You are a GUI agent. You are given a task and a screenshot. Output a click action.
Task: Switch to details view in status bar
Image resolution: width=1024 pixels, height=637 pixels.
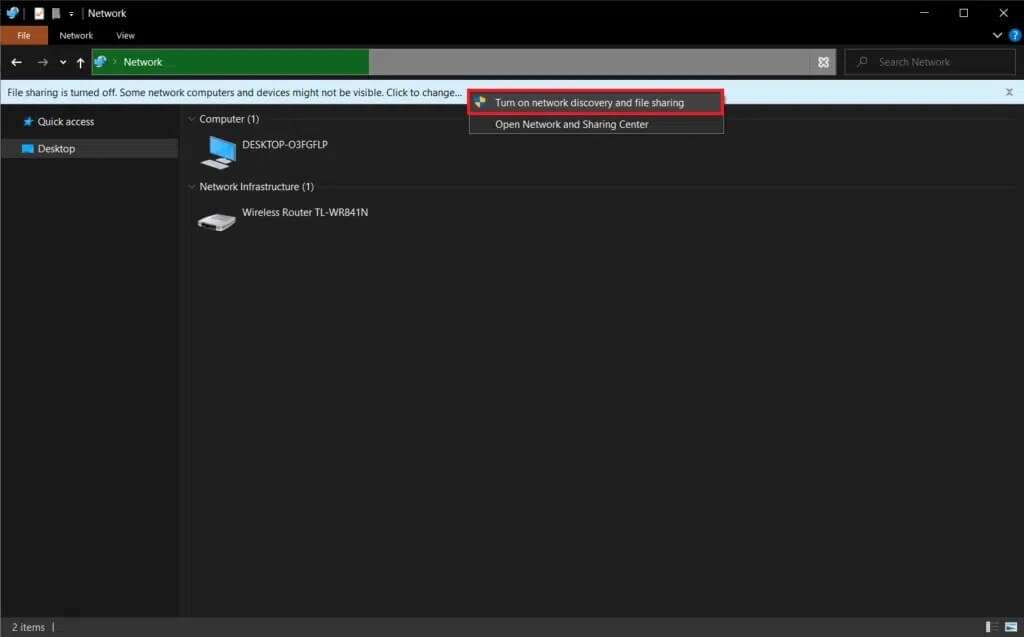pyautogui.click(x=991, y=627)
